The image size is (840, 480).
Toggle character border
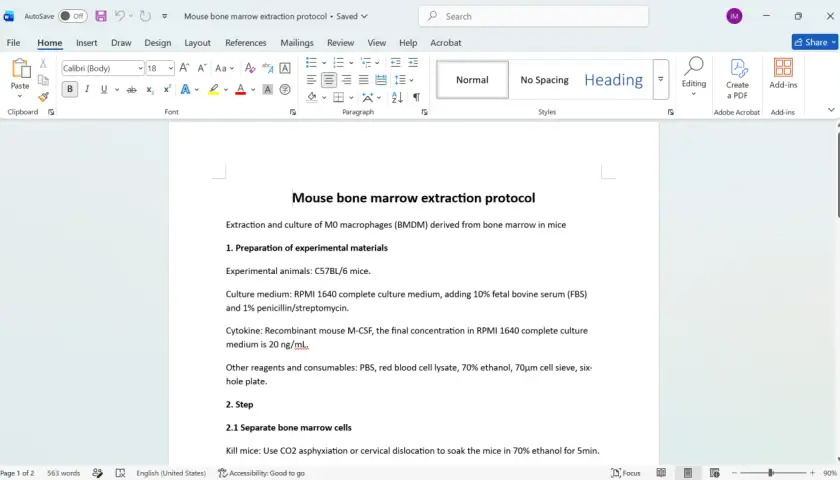coord(285,68)
